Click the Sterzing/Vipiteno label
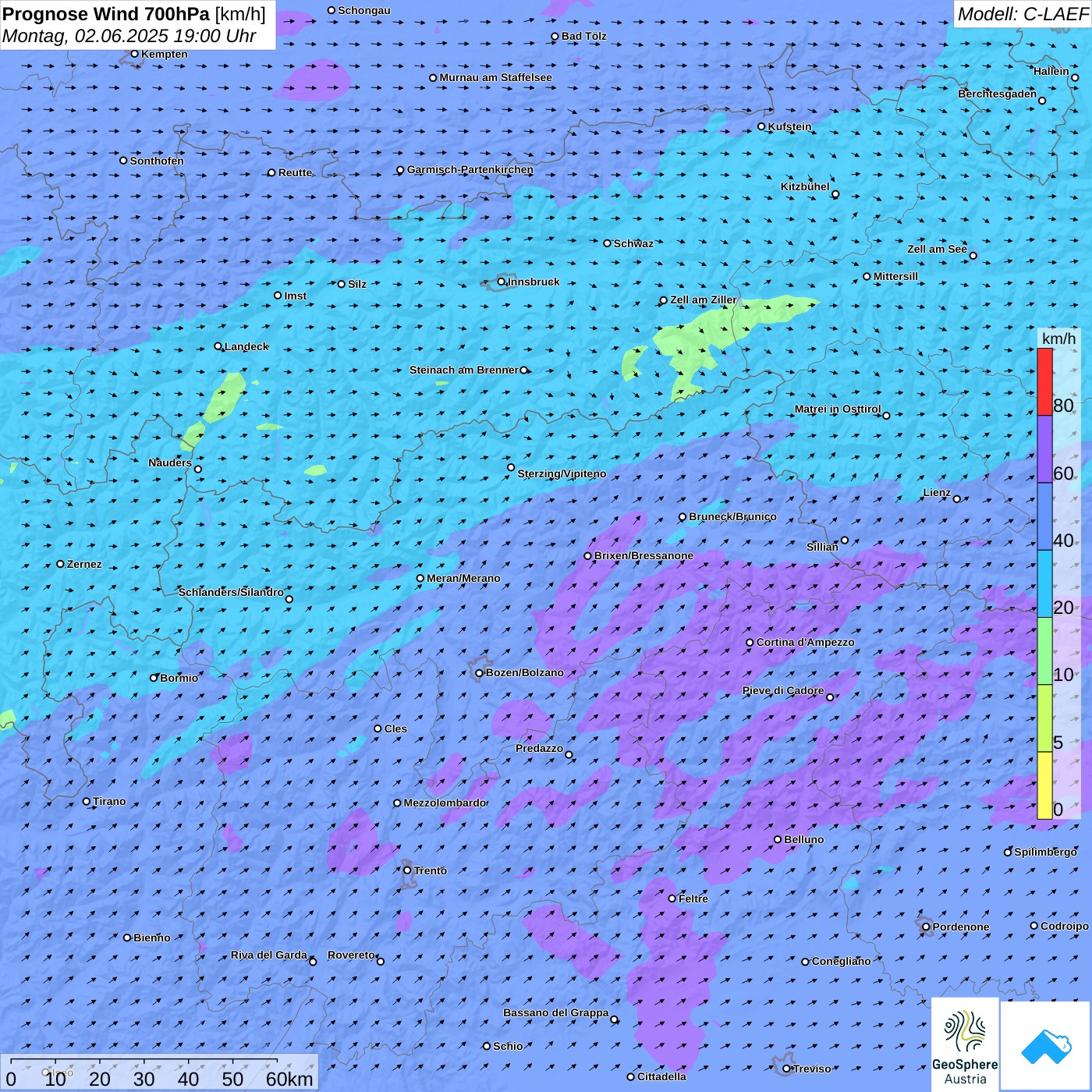 tap(562, 473)
